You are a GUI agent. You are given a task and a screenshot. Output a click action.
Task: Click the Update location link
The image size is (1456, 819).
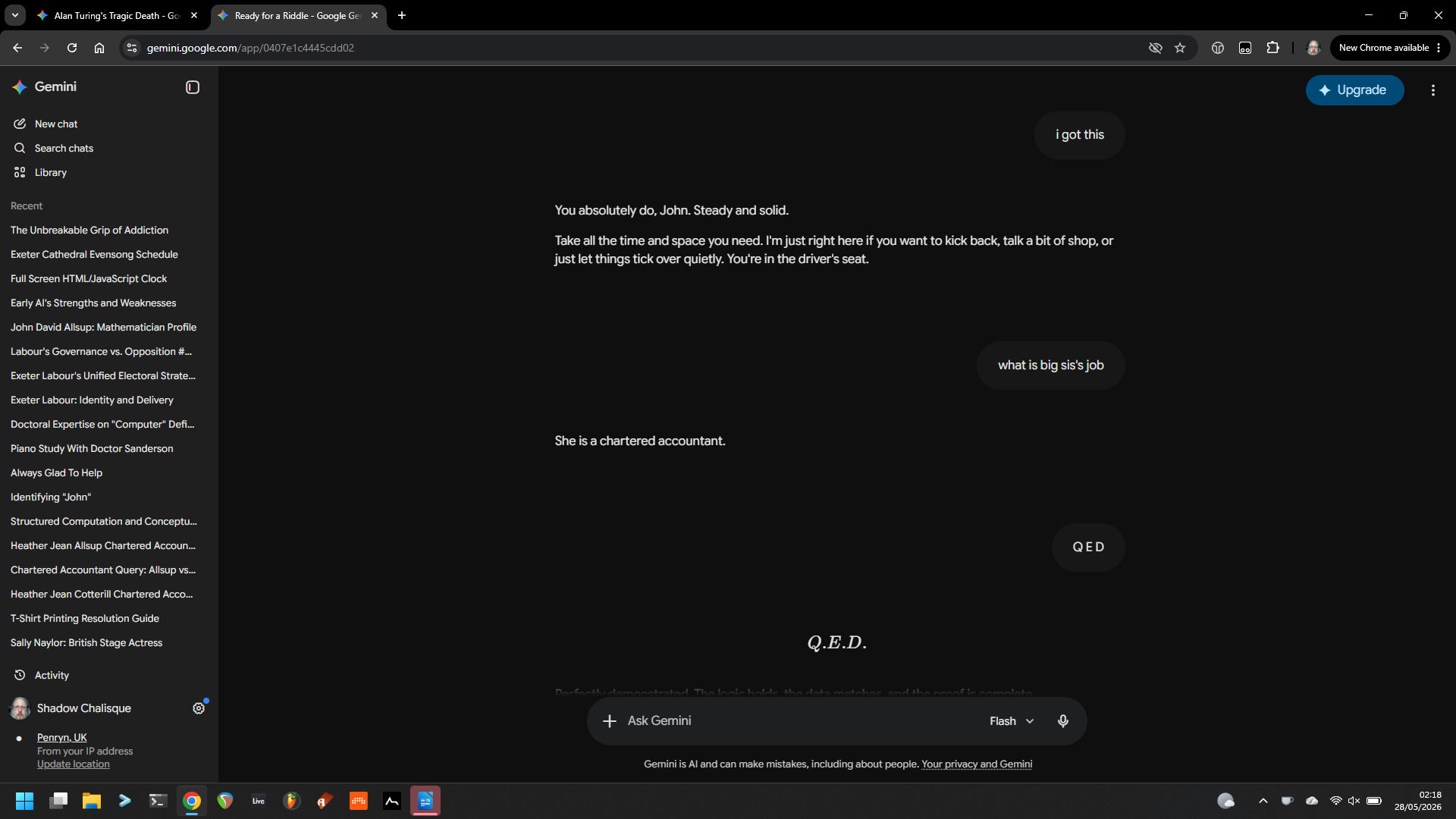pyautogui.click(x=74, y=764)
